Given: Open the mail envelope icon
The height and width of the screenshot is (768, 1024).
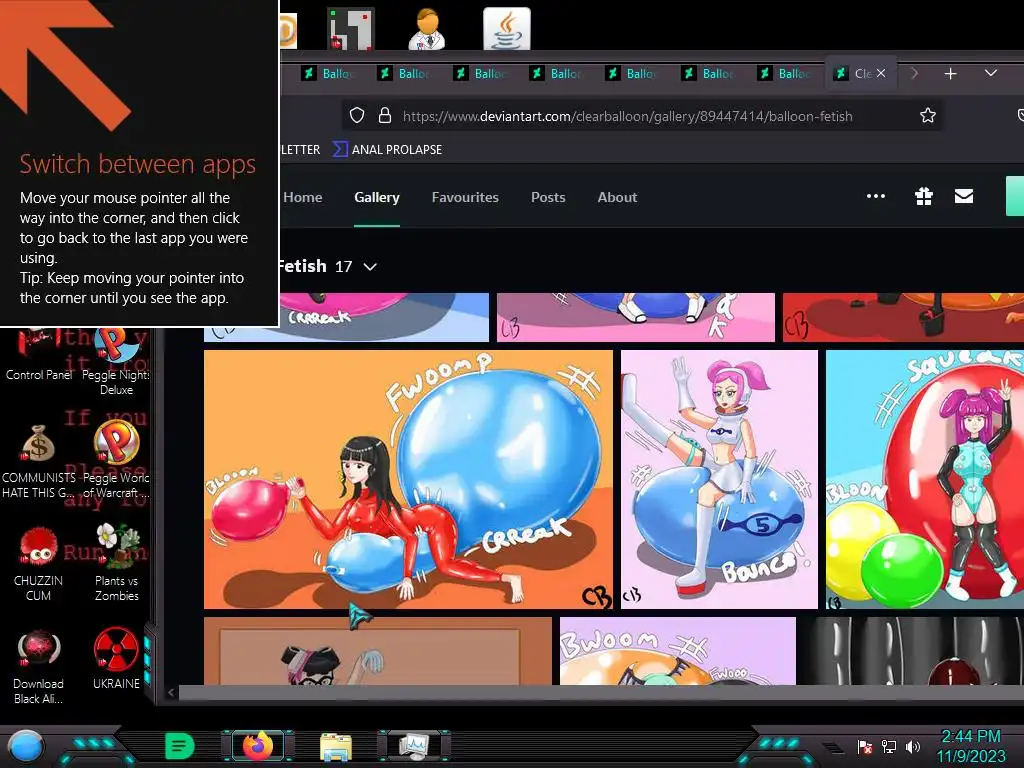Looking at the screenshot, I should coord(964,196).
